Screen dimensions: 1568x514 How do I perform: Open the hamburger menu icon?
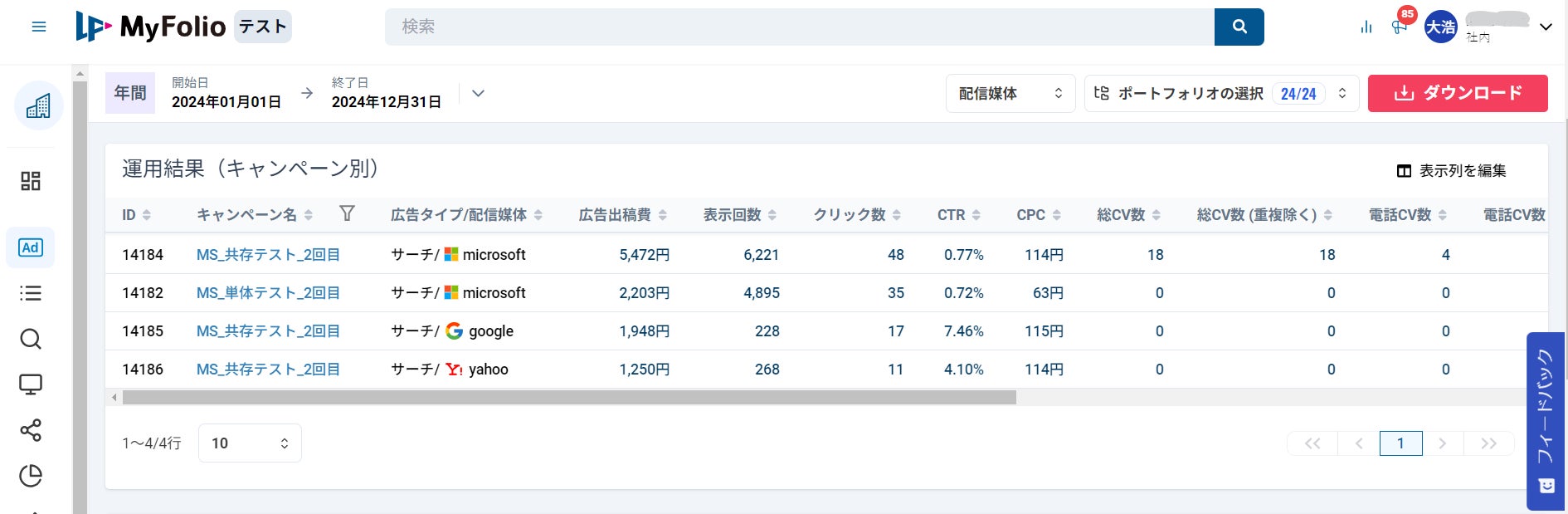tap(38, 27)
